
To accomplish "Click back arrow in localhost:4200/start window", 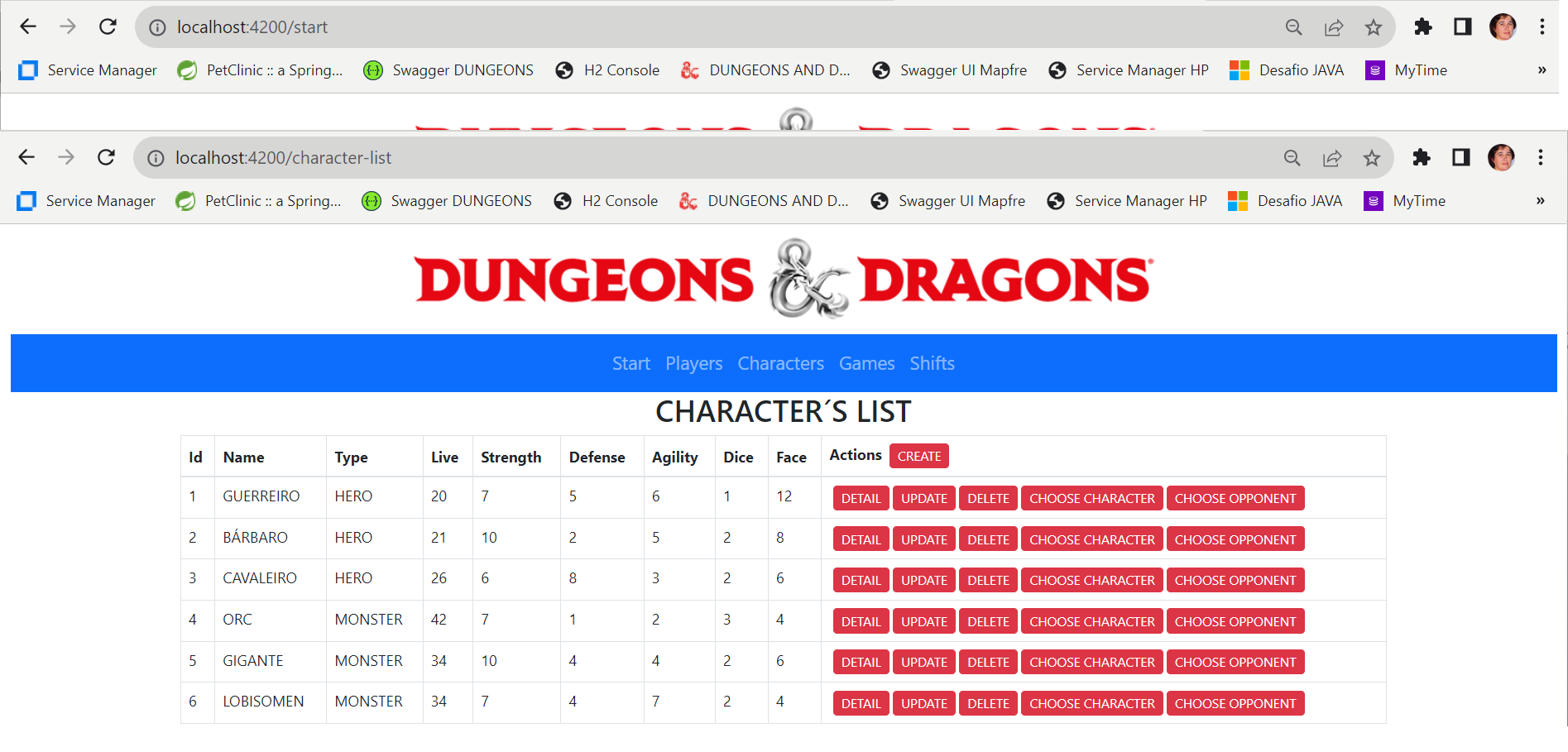I will (28, 26).
